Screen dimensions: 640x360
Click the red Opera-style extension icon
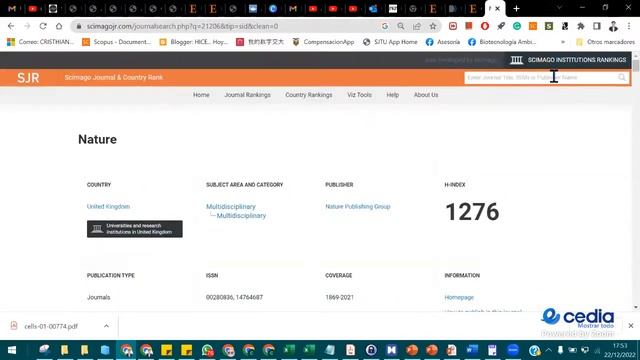(x=484, y=26)
